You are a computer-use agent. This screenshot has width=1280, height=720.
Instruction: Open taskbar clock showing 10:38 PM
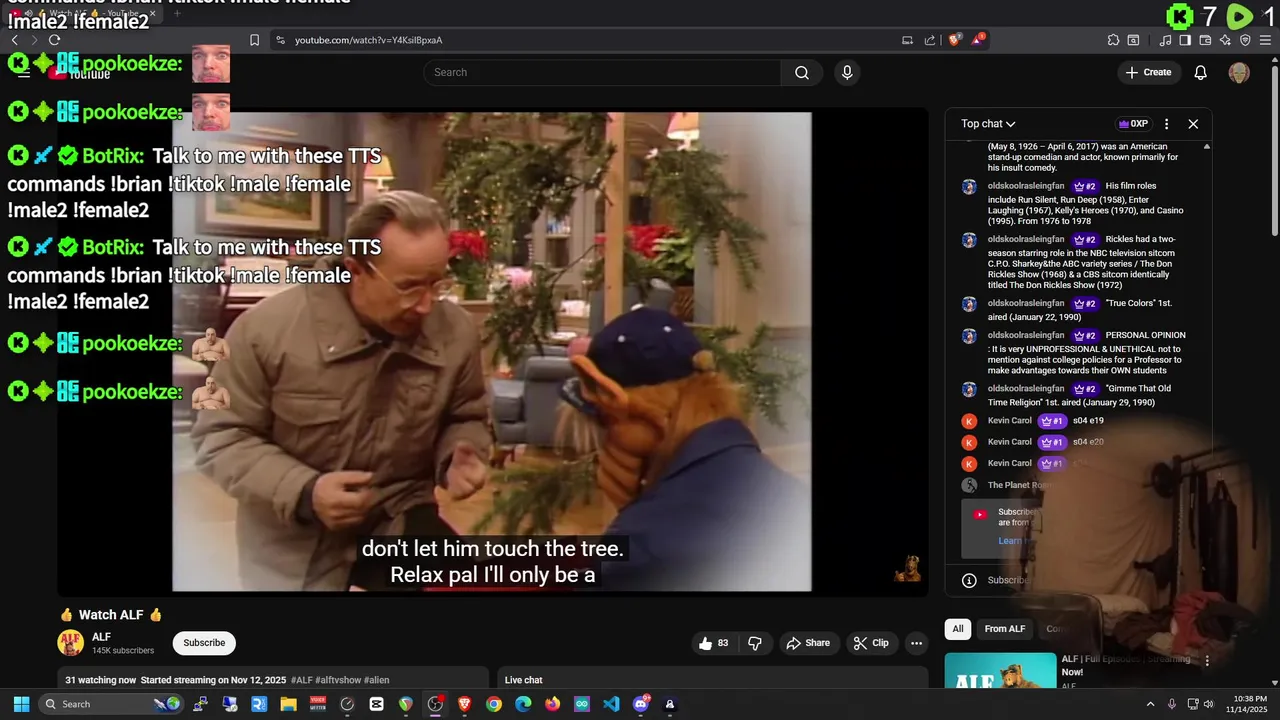pyautogui.click(x=1248, y=704)
